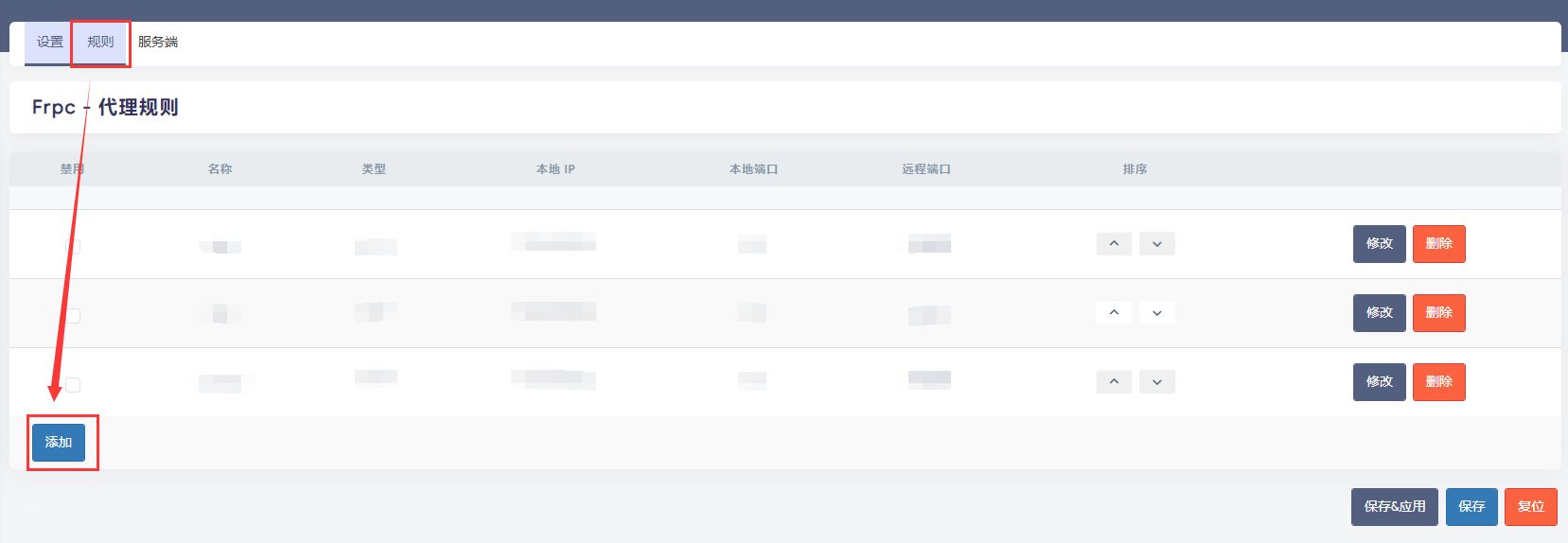Click the 本地 IP column header
Viewport: 1568px width, 543px height.
pos(555,169)
